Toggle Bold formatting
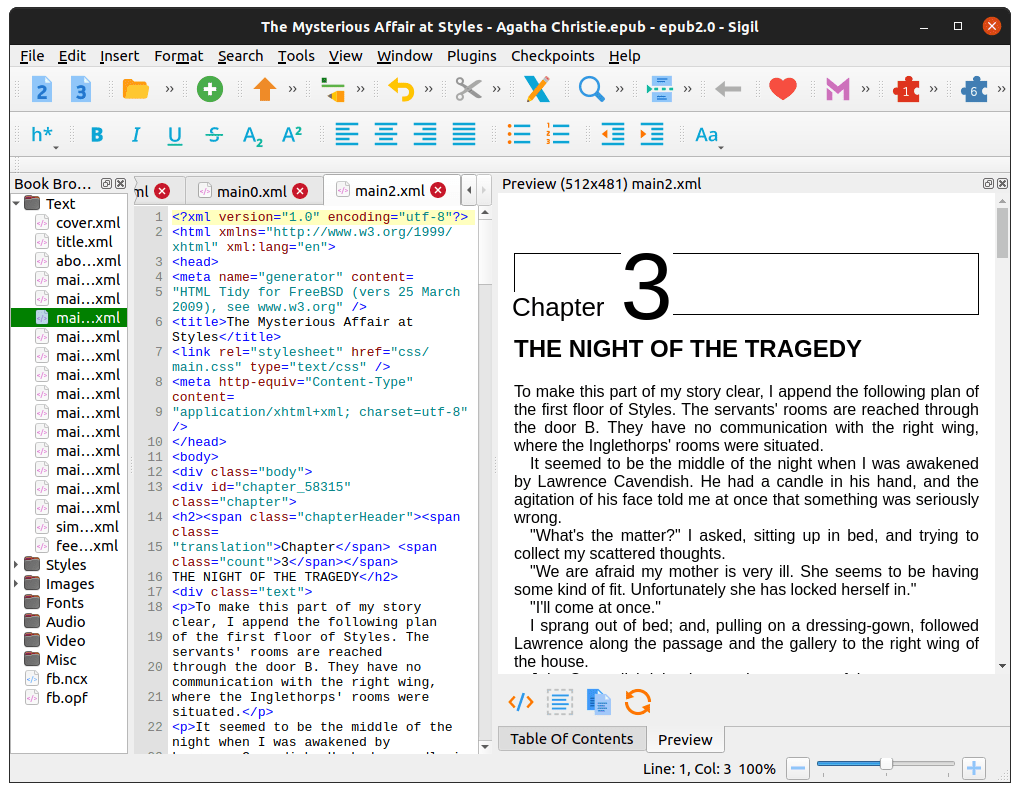The image size is (1020, 792). [97, 135]
